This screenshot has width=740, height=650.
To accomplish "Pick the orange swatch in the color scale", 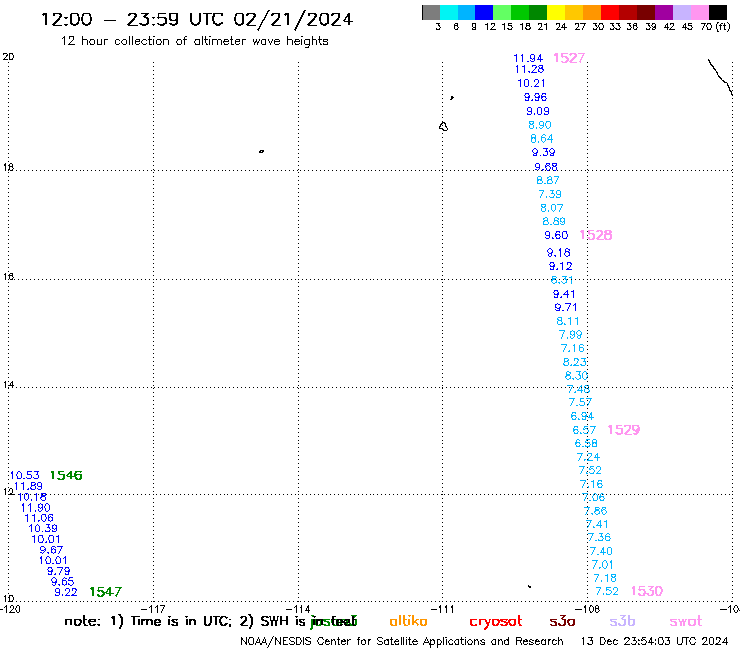I will 592,12.
